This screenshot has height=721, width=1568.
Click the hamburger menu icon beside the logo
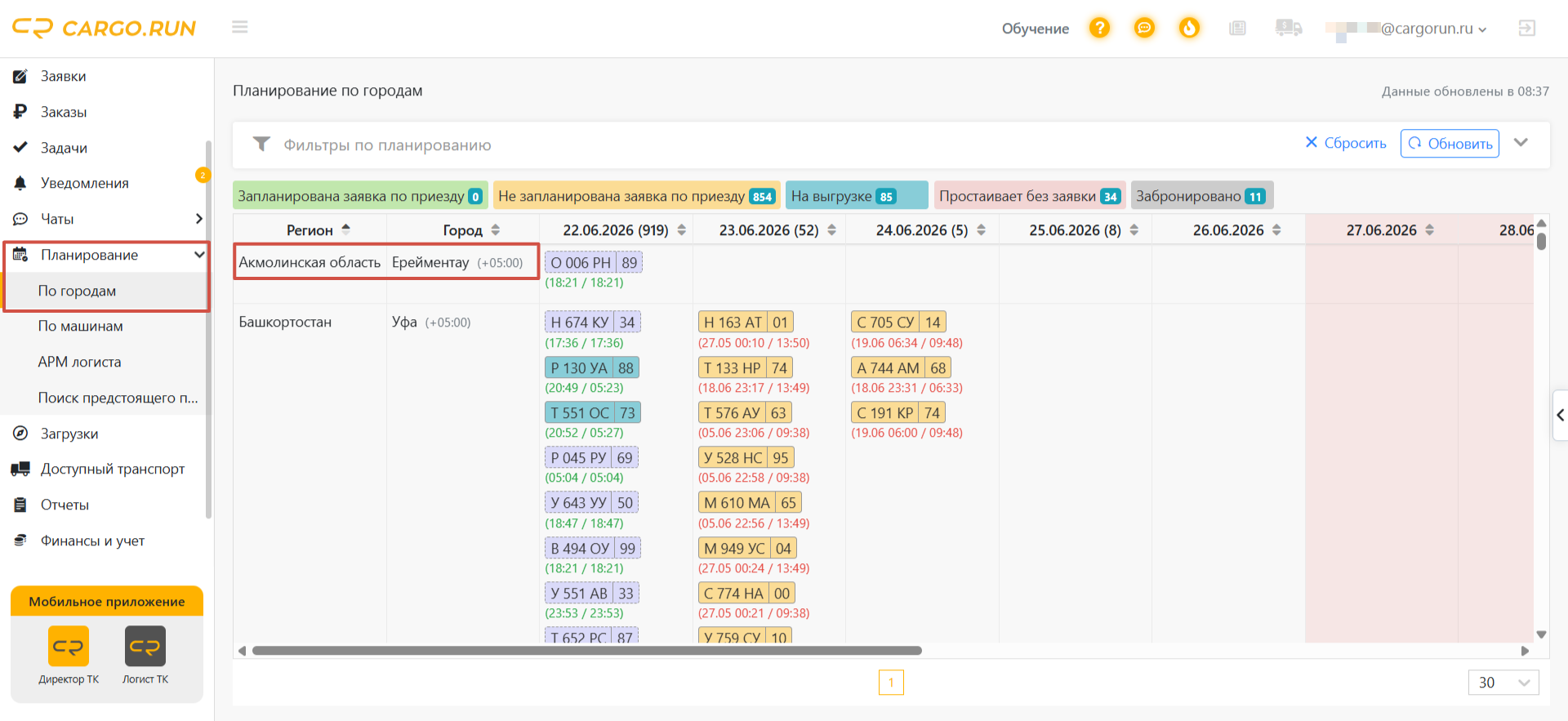pyautogui.click(x=239, y=27)
